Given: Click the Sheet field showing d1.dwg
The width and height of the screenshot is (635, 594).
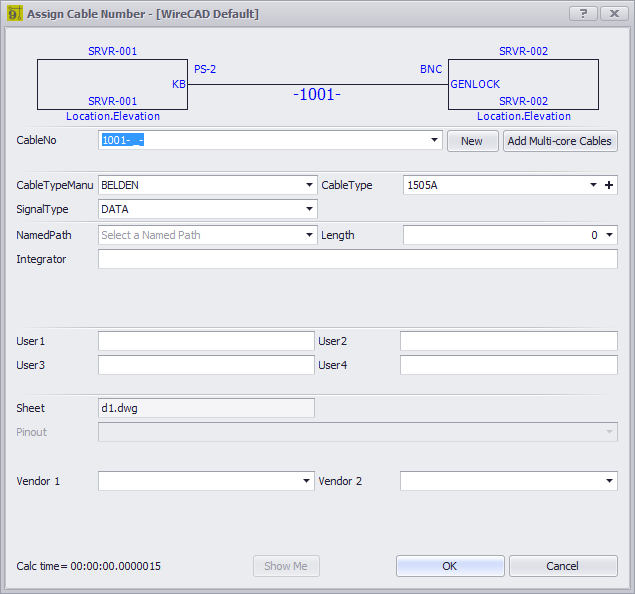Looking at the screenshot, I should tap(206, 408).
